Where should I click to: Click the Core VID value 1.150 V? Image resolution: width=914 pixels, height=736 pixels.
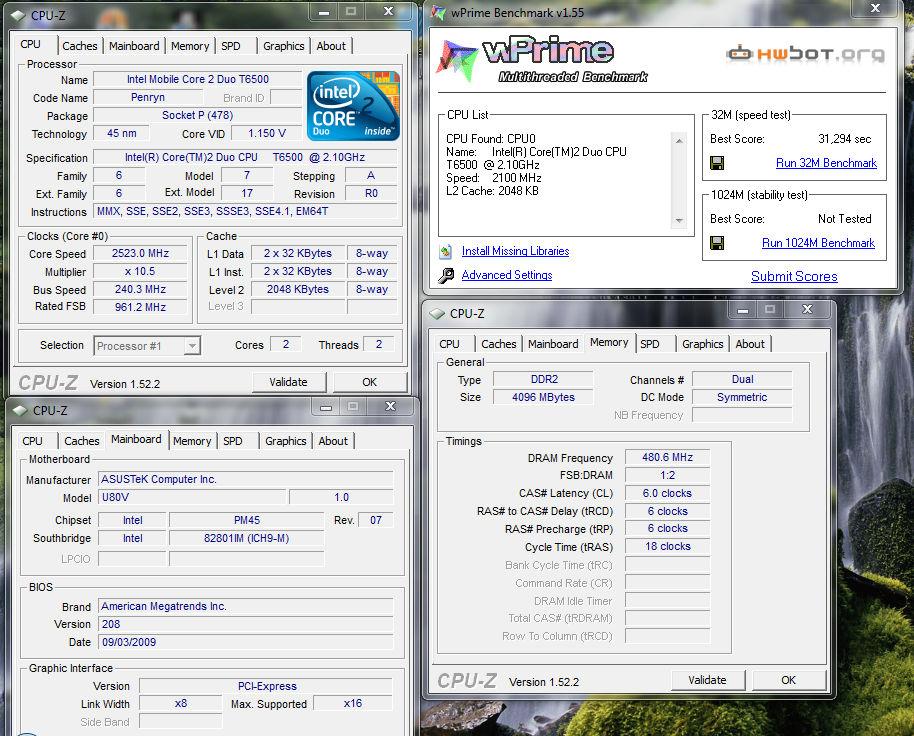(267, 133)
